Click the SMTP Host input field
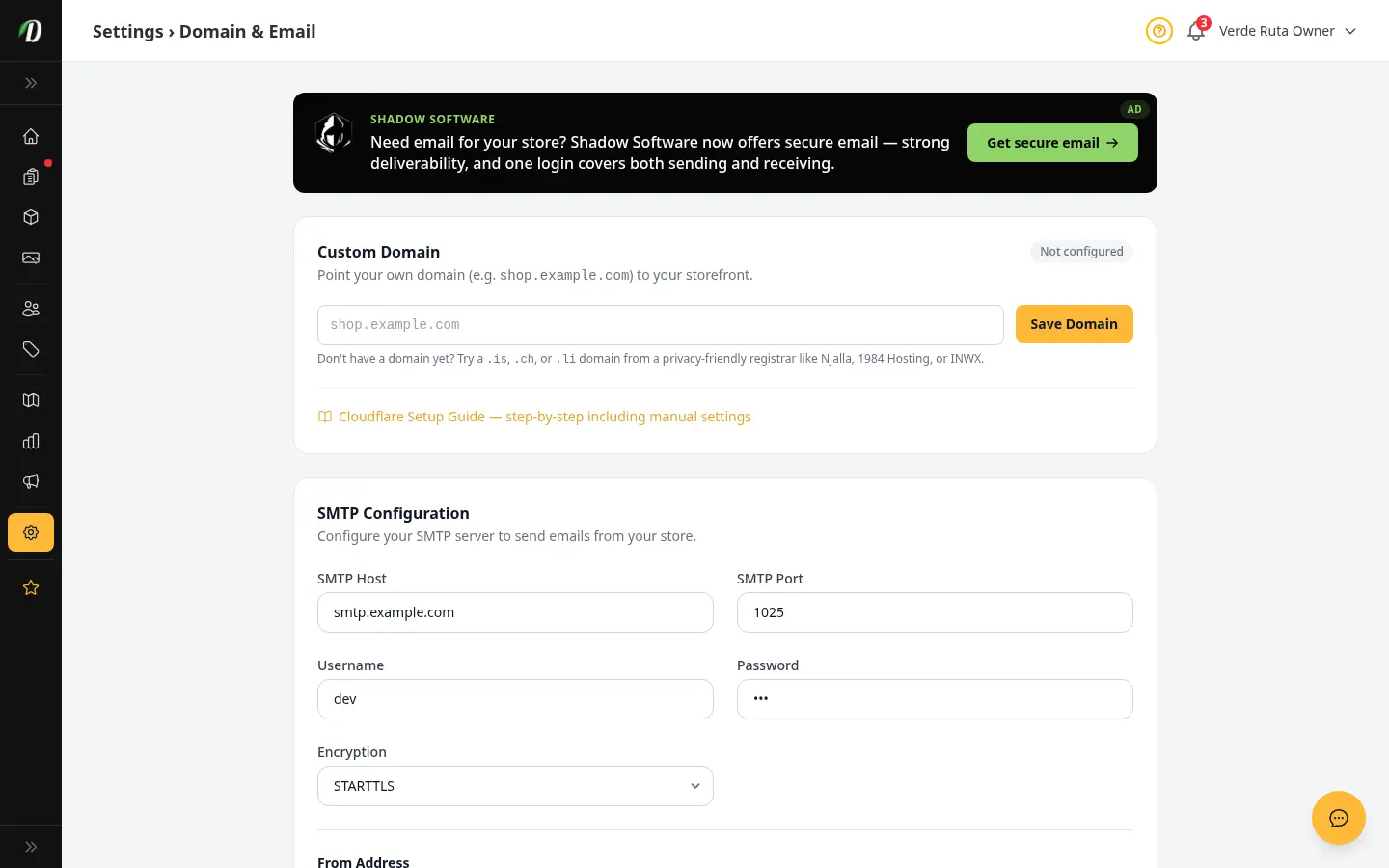 tap(515, 612)
